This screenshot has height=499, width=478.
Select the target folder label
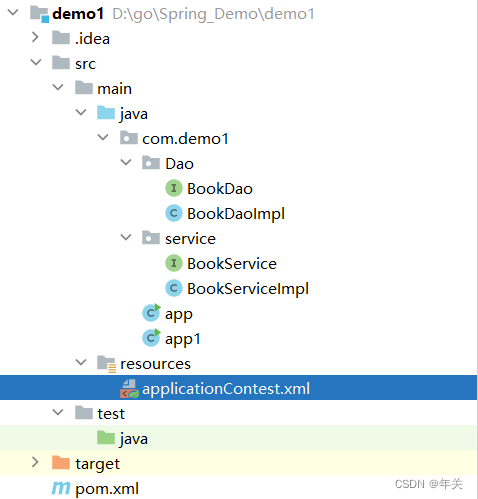coord(97,464)
